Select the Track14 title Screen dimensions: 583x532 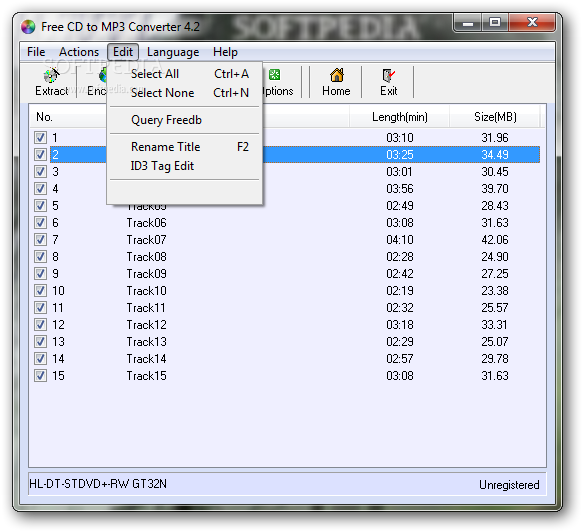click(x=146, y=359)
